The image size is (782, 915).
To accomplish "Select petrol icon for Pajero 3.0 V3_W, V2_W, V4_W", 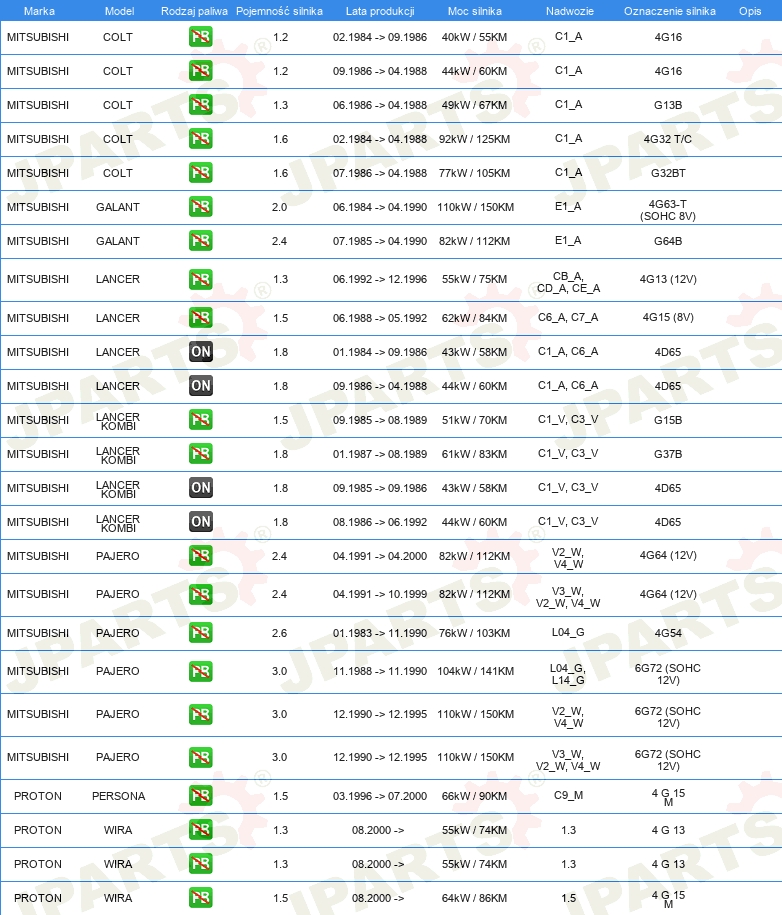I will point(200,757).
